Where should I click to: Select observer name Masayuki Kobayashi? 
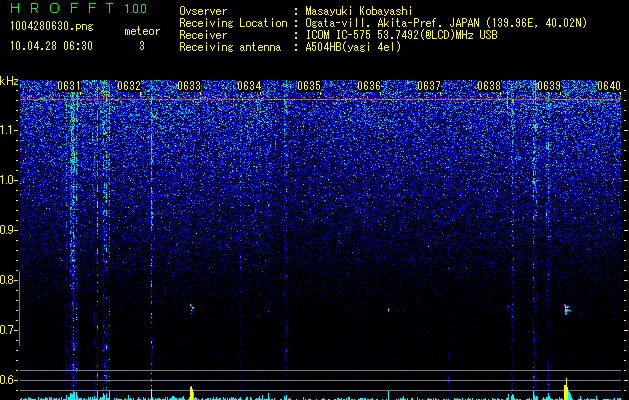point(359,12)
